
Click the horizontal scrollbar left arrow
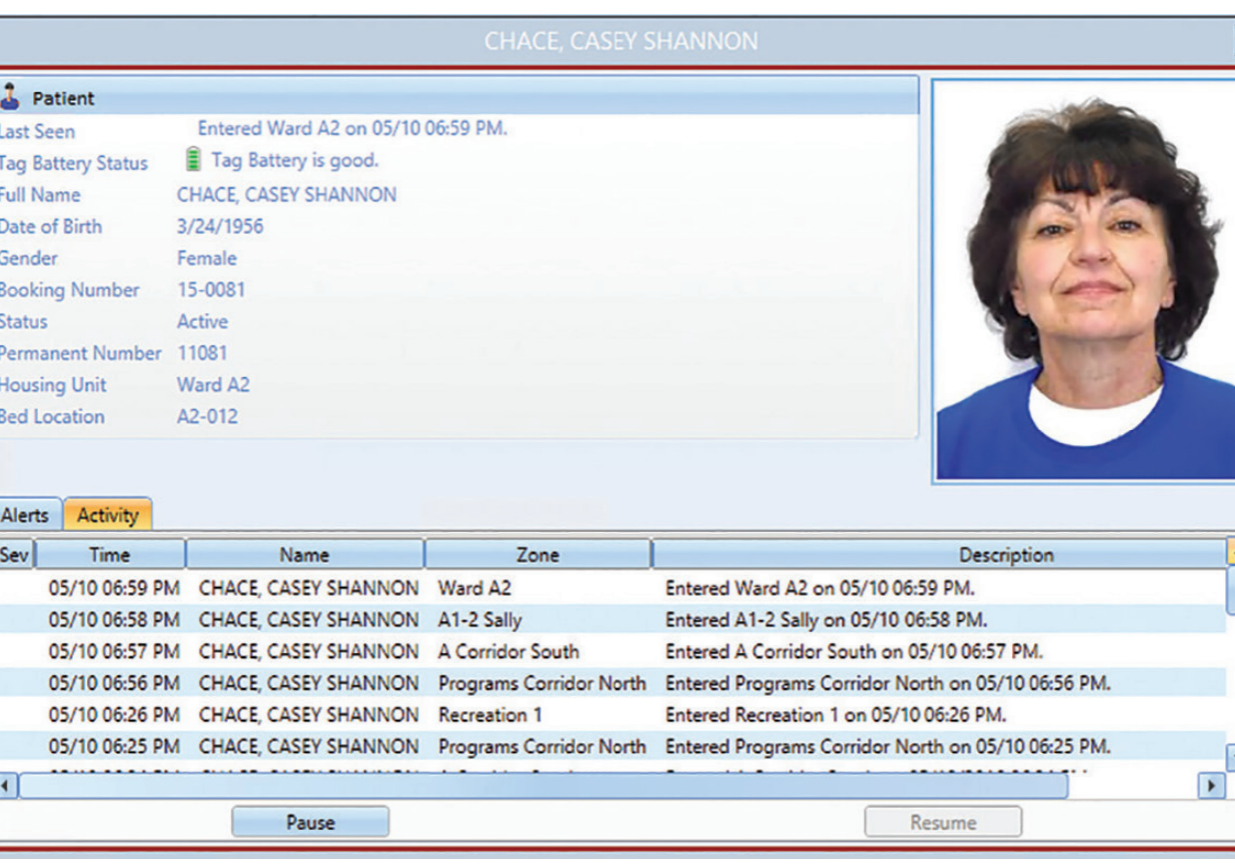7,785
